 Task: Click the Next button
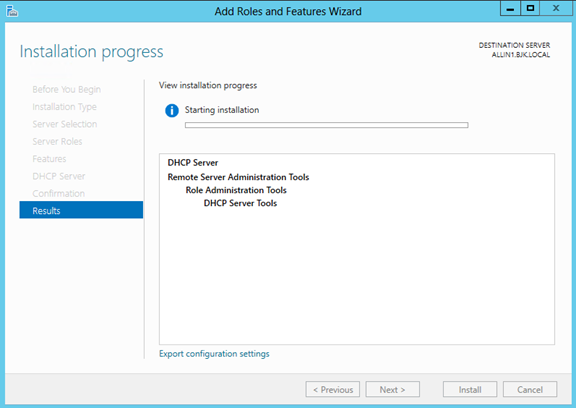coord(392,389)
